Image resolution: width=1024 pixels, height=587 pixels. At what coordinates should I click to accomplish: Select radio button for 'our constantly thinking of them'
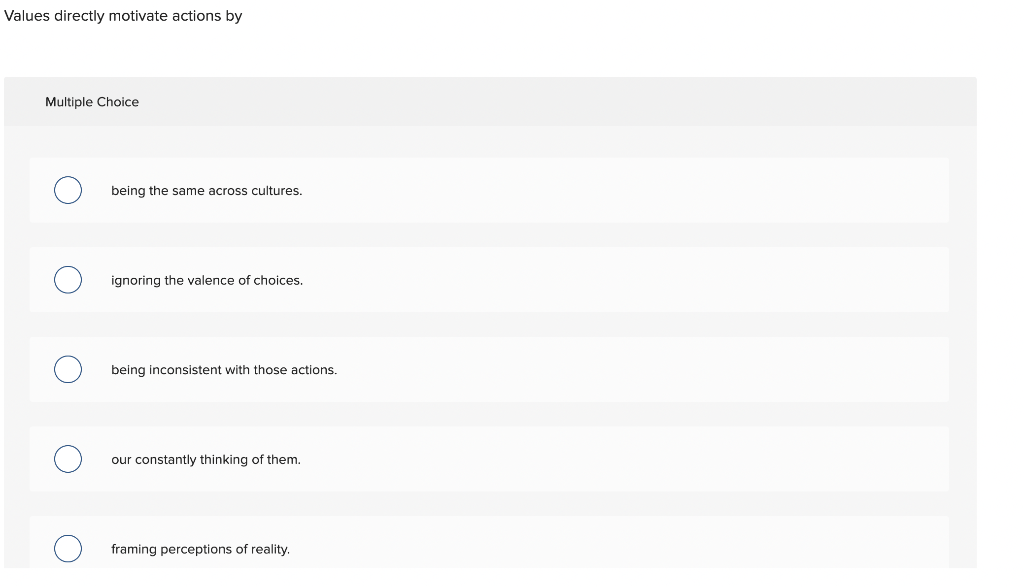click(x=67, y=459)
